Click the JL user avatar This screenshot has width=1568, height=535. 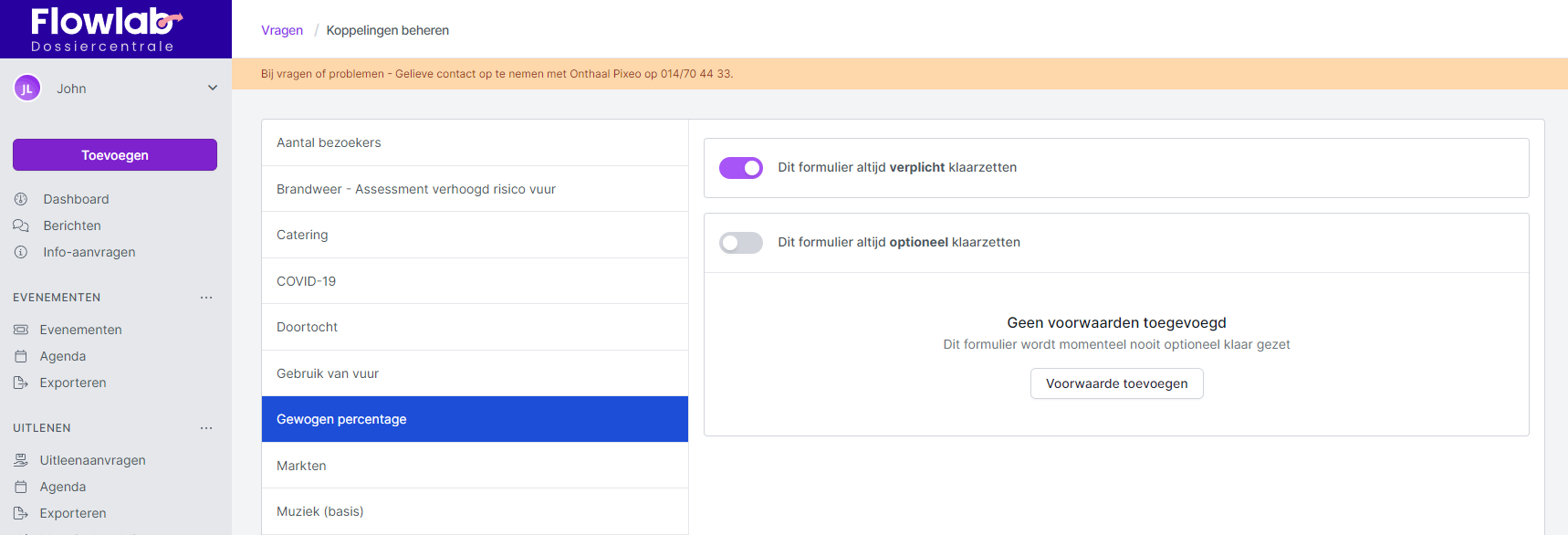coord(27,89)
